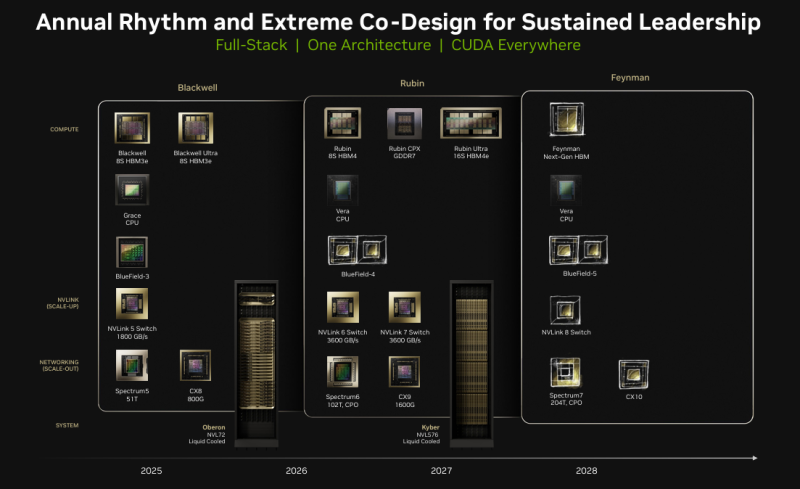Click the 'Rubin' generation heading
Viewport: 800px width, 489px height.
pyautogui.click(x=412, y=83)
